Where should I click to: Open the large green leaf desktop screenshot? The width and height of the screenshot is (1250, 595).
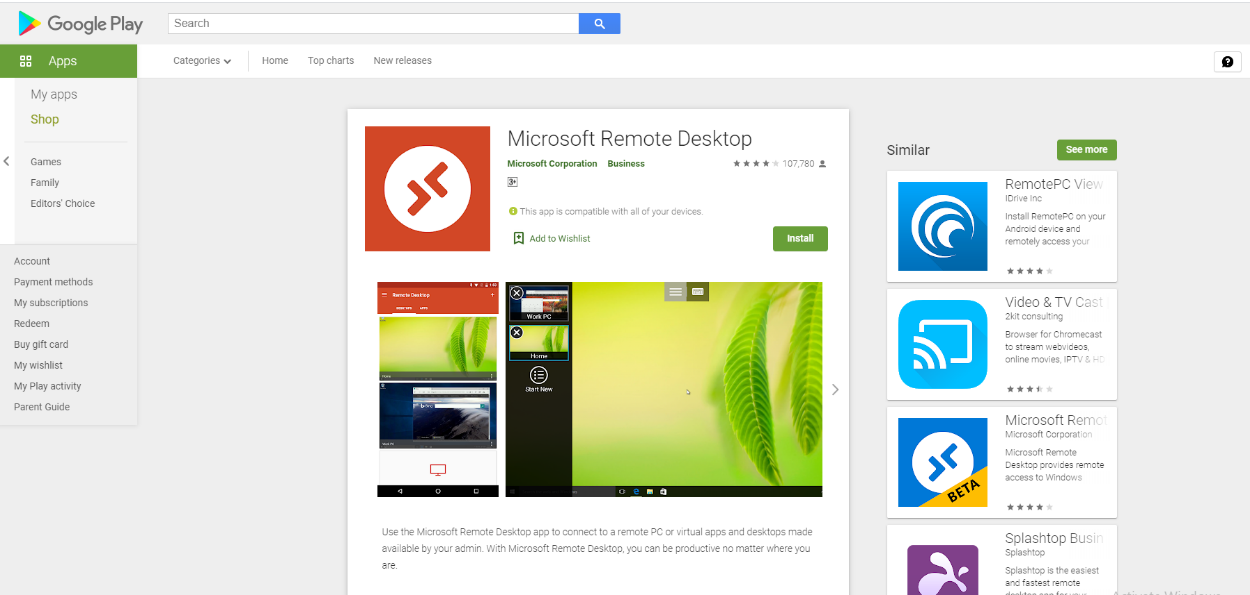point(664,390)
